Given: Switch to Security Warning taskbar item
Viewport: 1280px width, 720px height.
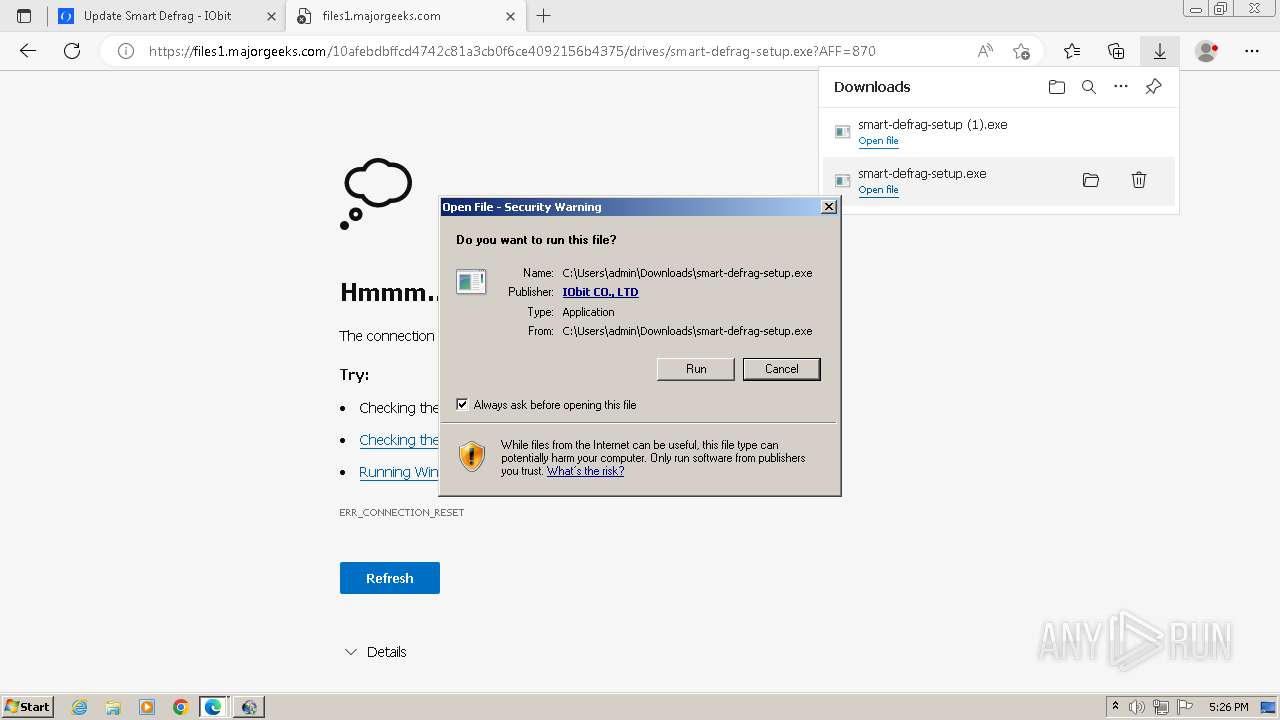Looking at the screenshot, I should coord(249,707).
